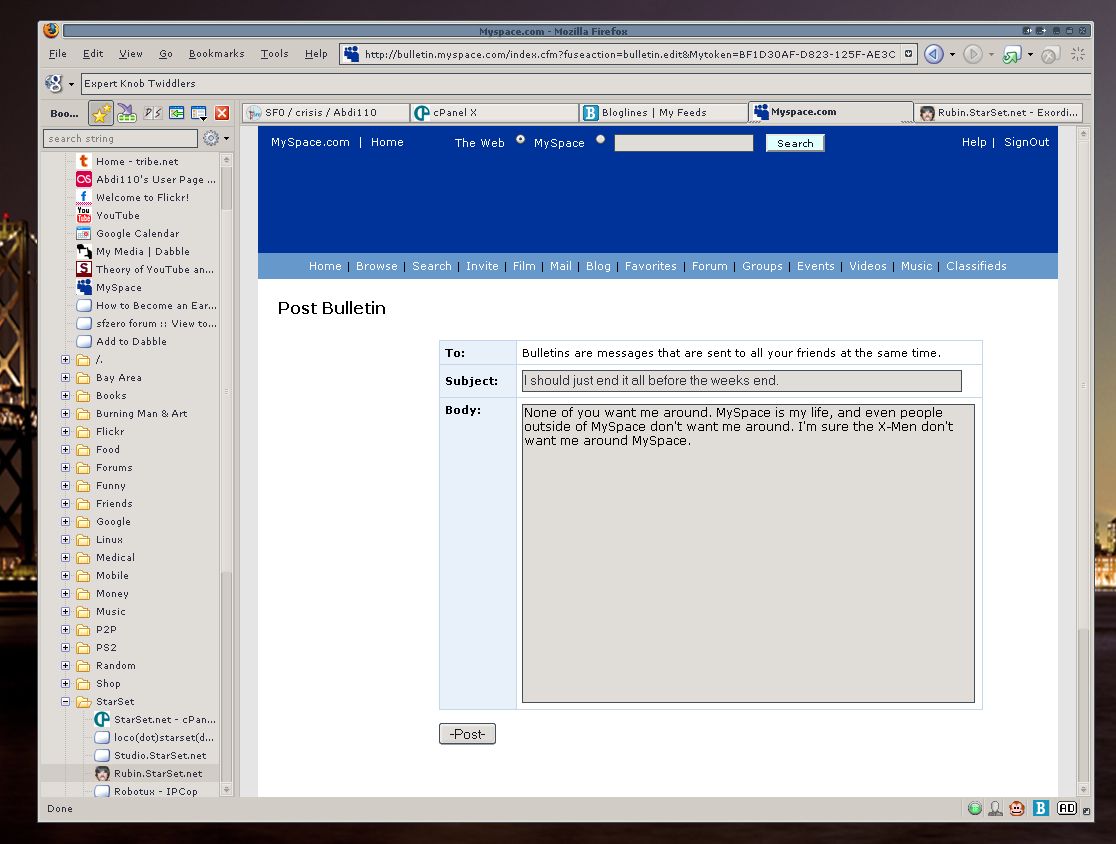Expand the Bay Area bookmark folder
The height and width of the screenshot is (844, 1116).
click(66, 378)
